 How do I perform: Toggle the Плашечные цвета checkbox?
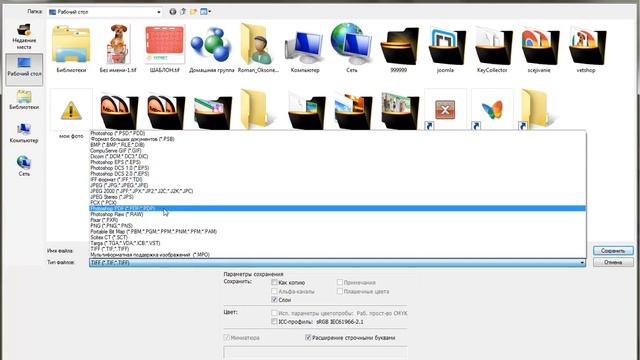point(340,291)
